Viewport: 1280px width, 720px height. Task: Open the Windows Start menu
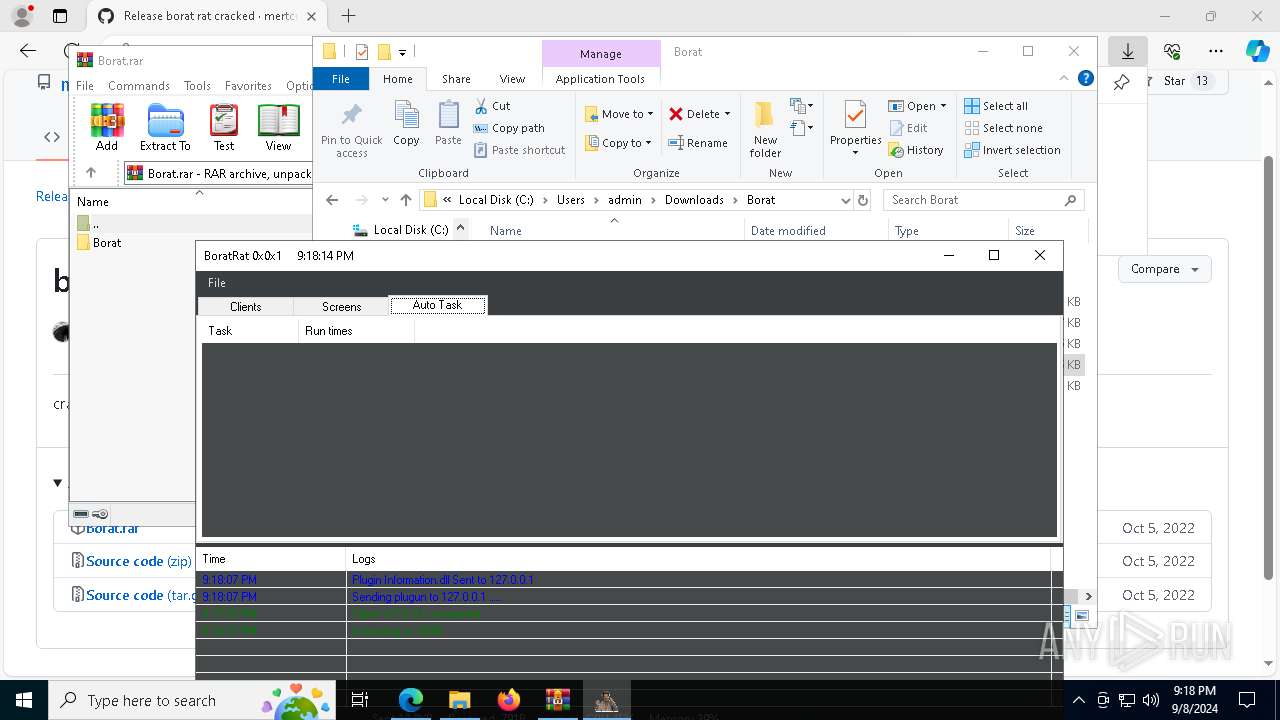point(23,700)
